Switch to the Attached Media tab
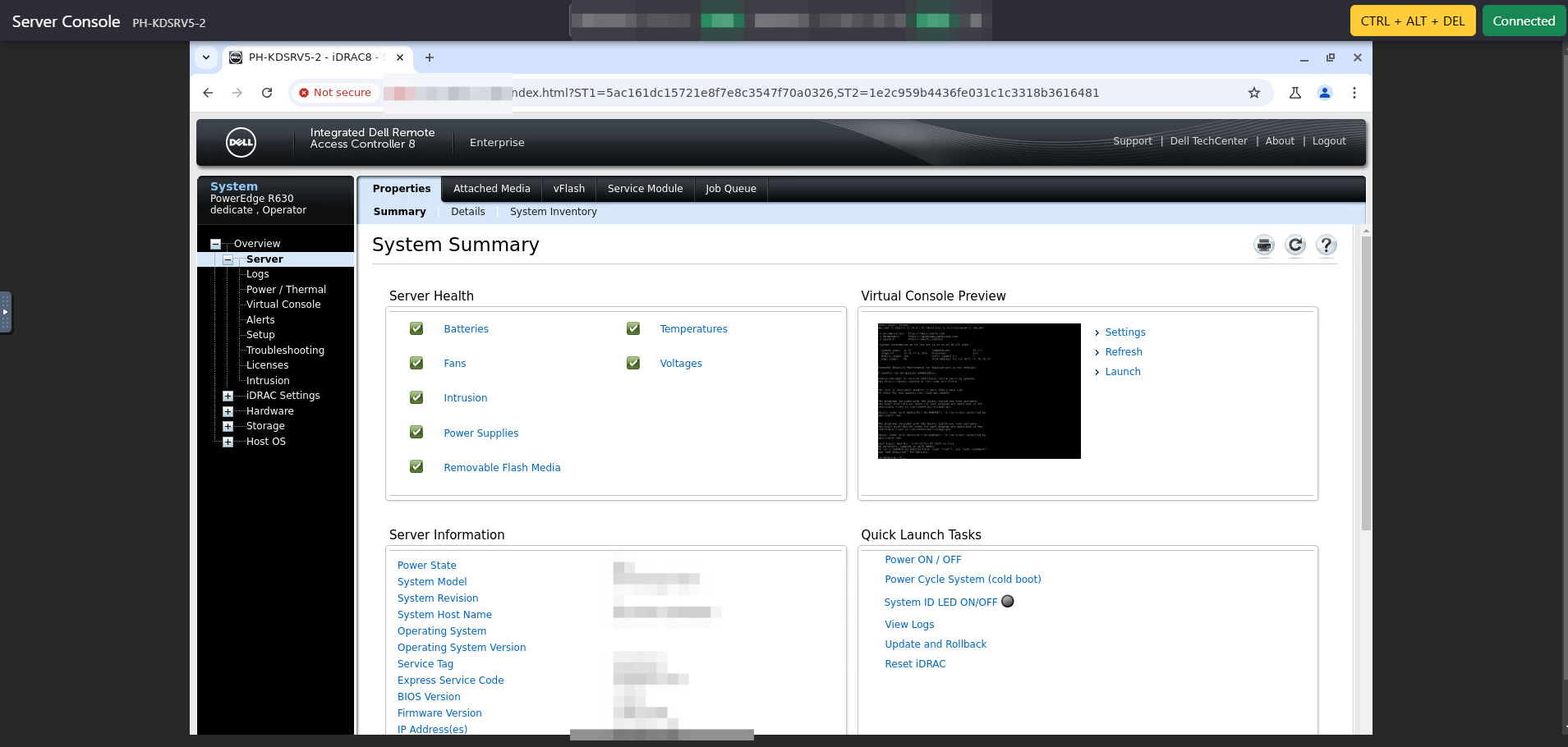Viewport: 1568px width, 747px height. [x=492, y=189]
